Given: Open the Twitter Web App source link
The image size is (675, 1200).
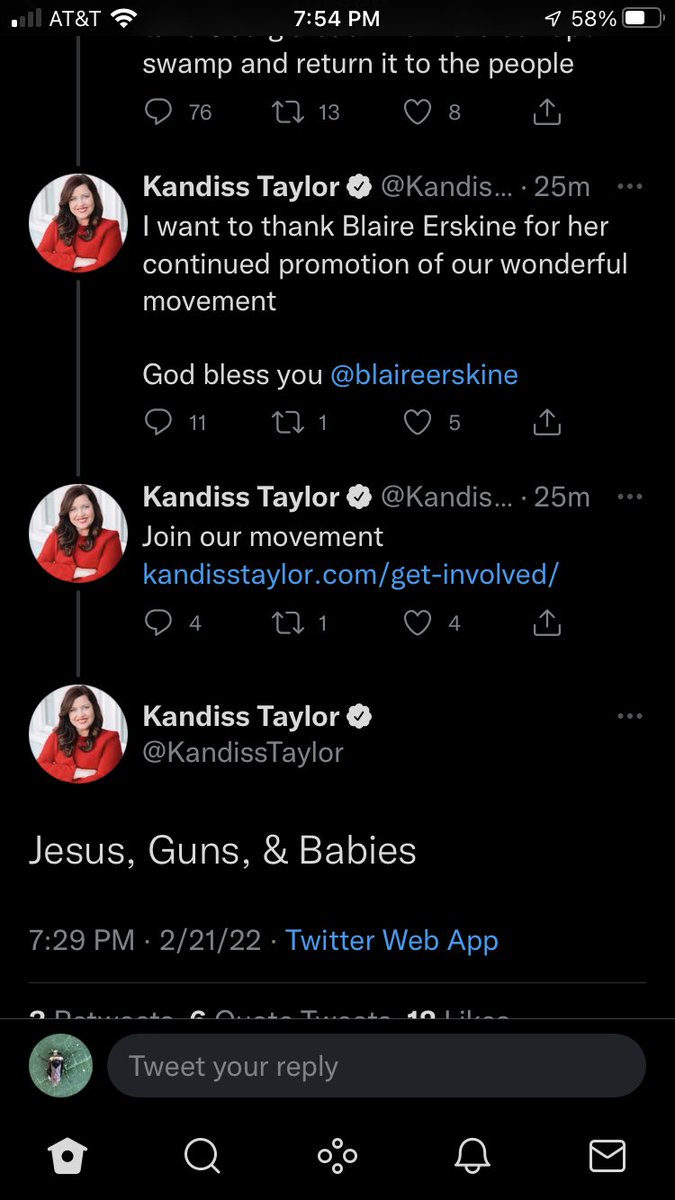Looking at the screenshot, I should [x=391, y=940].
